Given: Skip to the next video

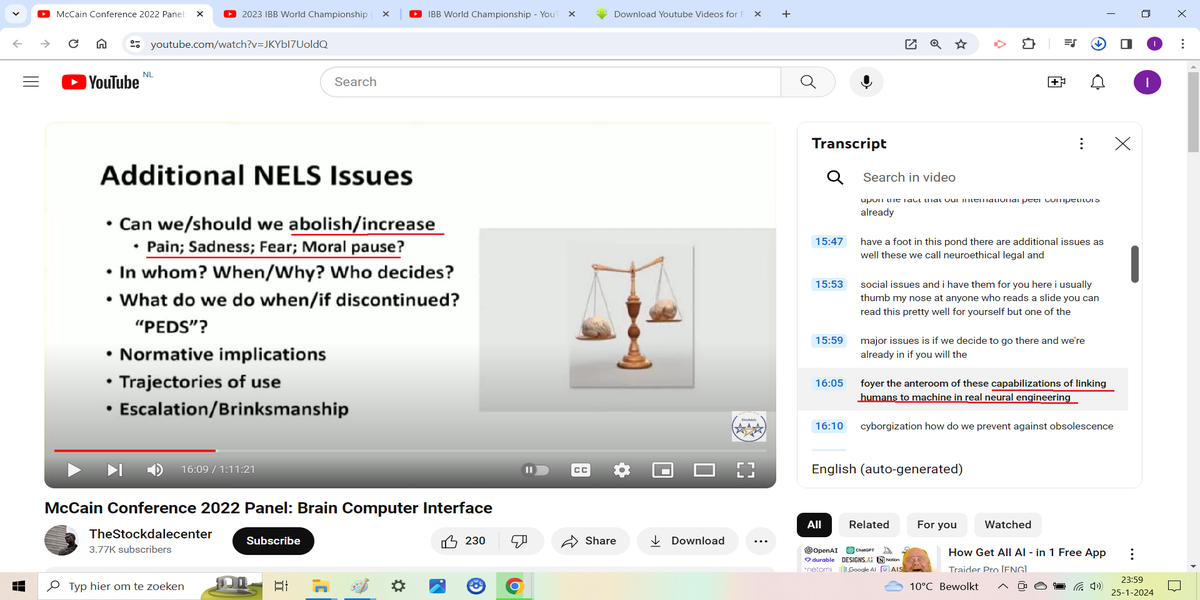Looking at the screenshot, I should [114, 470].
